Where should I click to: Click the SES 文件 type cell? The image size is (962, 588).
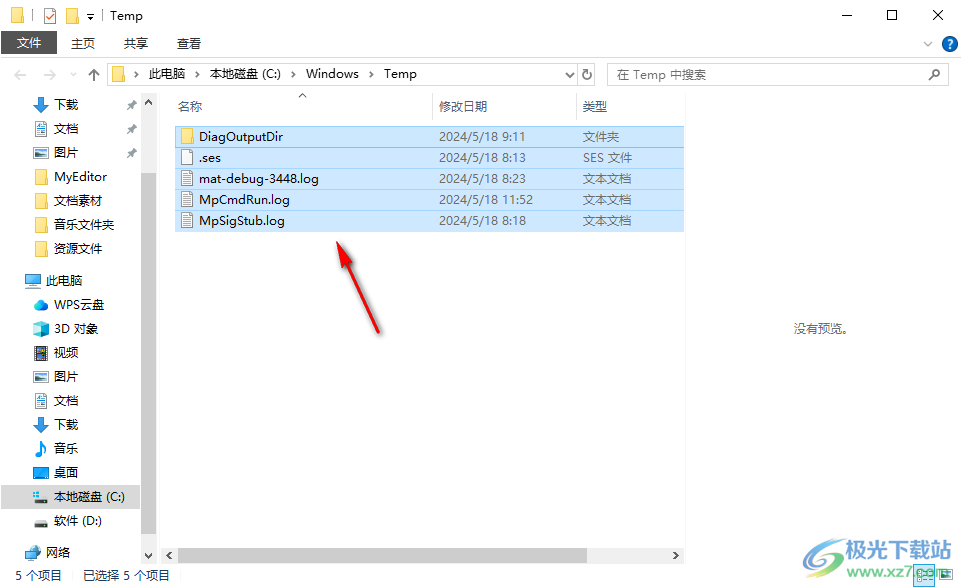tap(607, 158)
